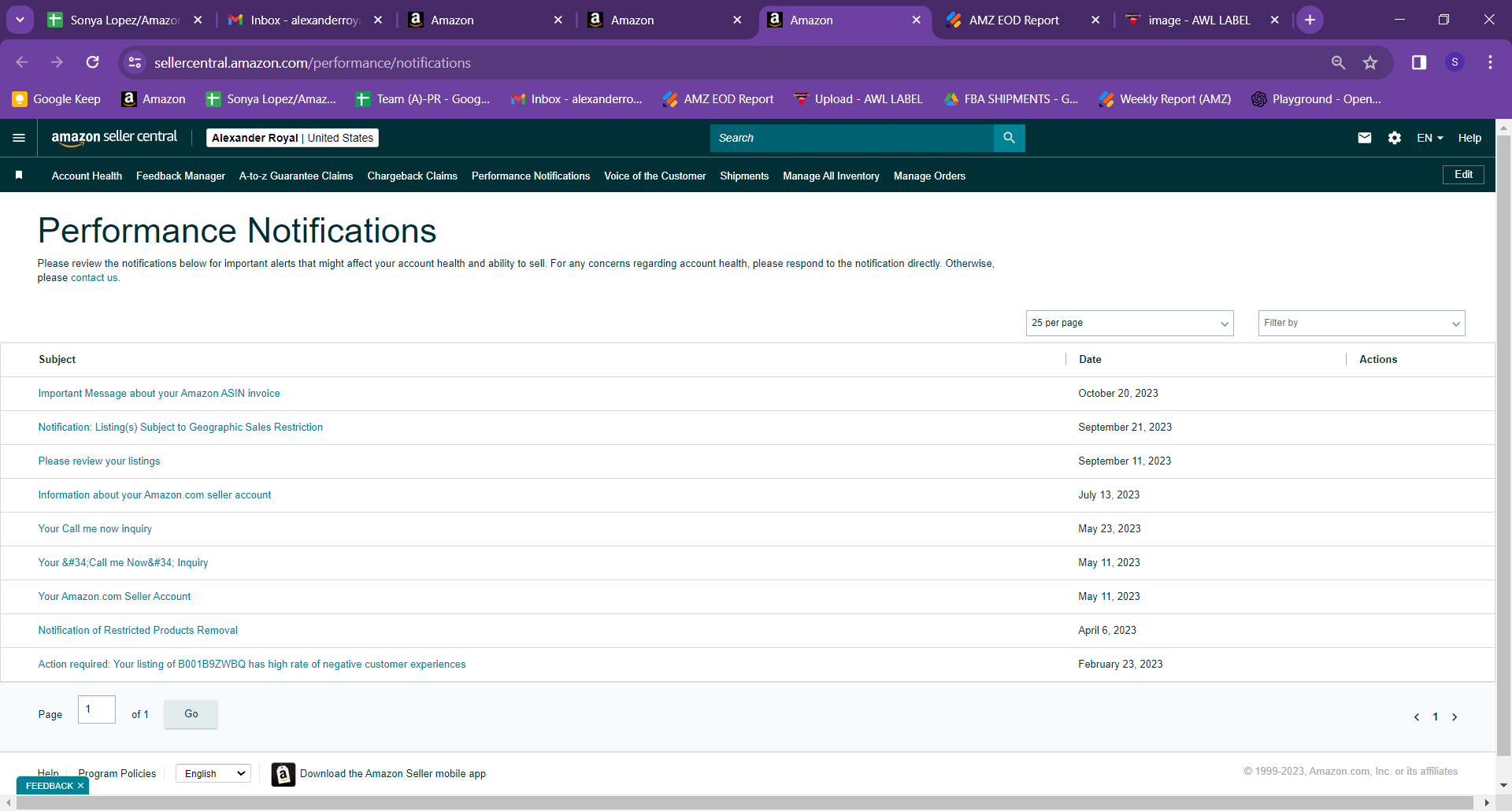Open Your Call me now inquiry notification
The image size is (1512, 811).
point(95,529)
